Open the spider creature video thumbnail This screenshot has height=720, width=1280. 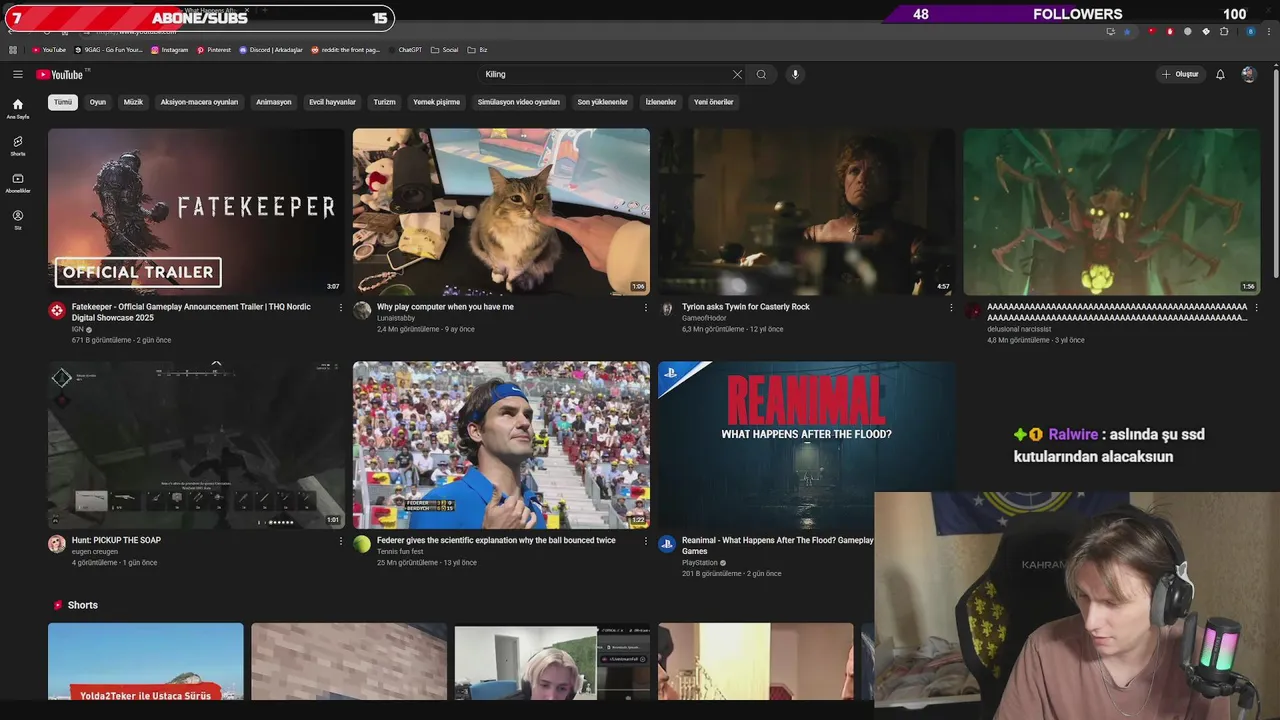coord(1111,211)
